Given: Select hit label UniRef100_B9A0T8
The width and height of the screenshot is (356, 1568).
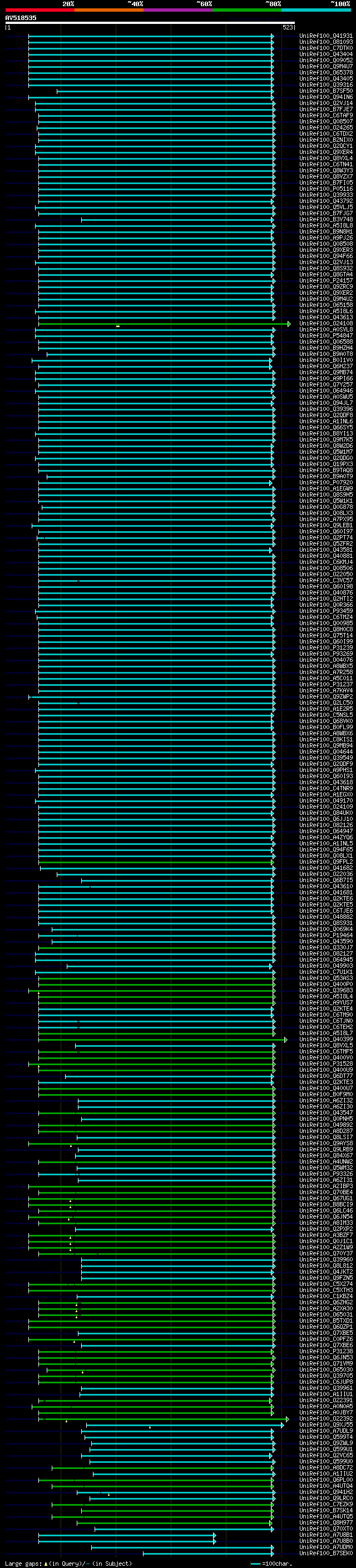Looking at the screenshot, I should coord(325,354).
